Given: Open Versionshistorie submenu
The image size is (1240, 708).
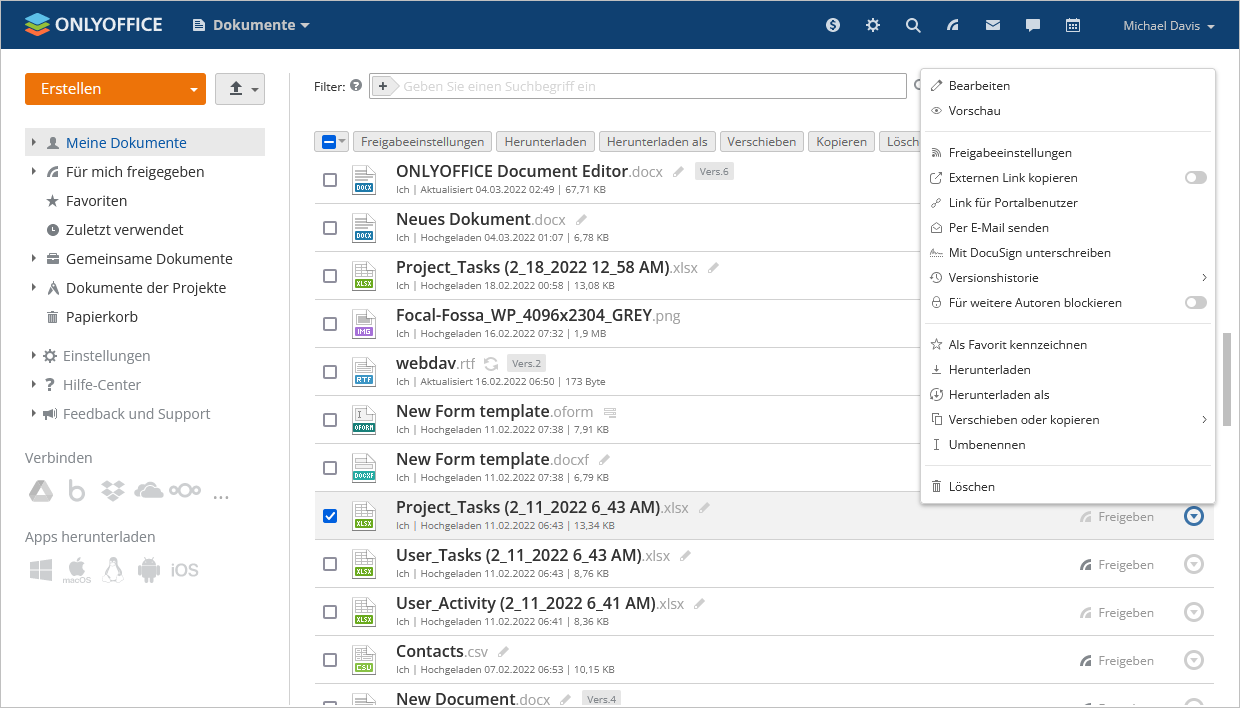Looking at the screenshot, I should coord(1068,278).
